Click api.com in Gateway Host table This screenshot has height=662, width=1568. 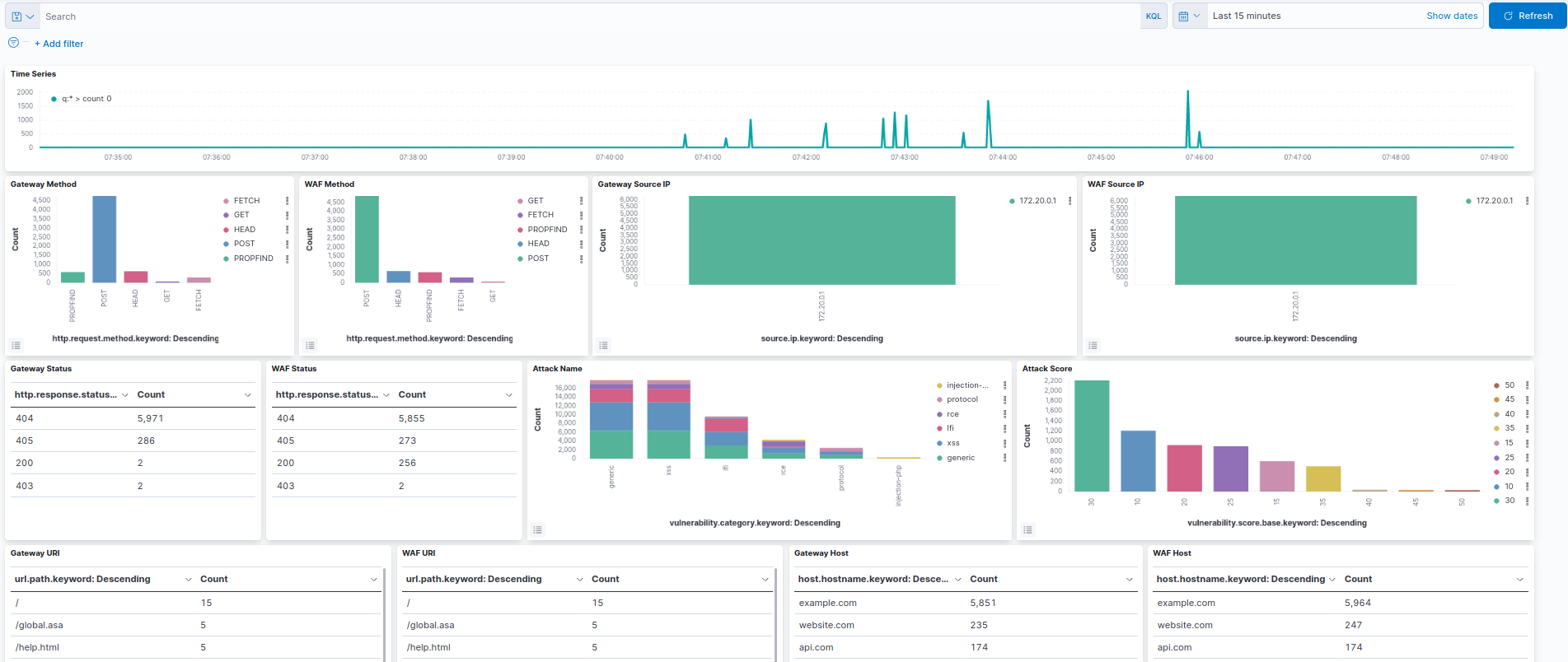[816, 647]
